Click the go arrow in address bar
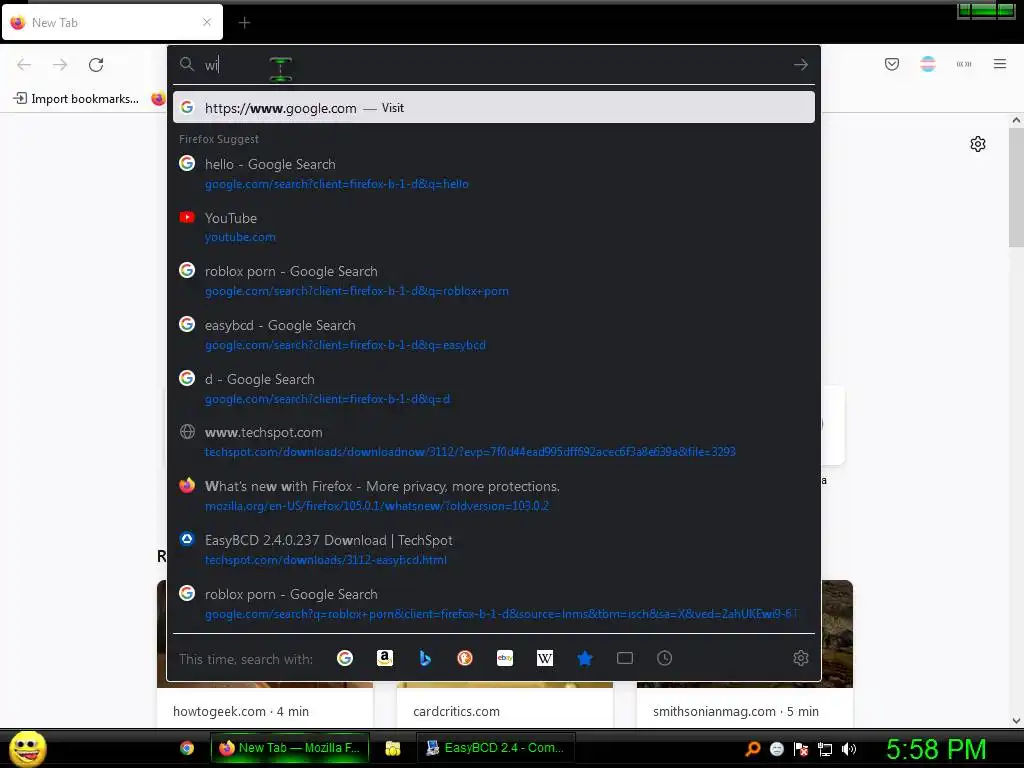Viewport: 1024px width, 768px height. click(801, 65)
